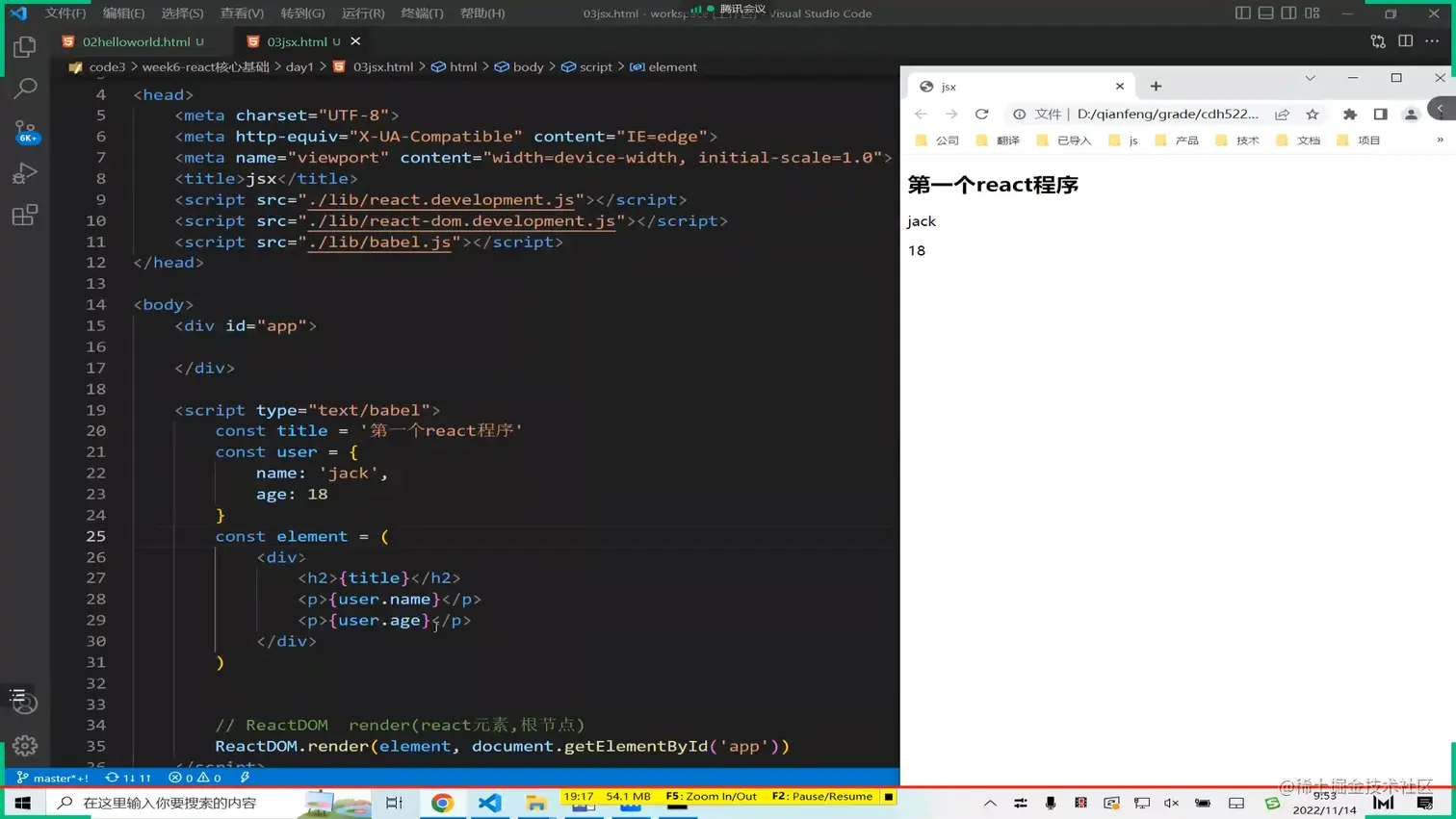This screenshot has width=1456, height=819.
Task: Reload the Chrome page
Action: point(982,115)
